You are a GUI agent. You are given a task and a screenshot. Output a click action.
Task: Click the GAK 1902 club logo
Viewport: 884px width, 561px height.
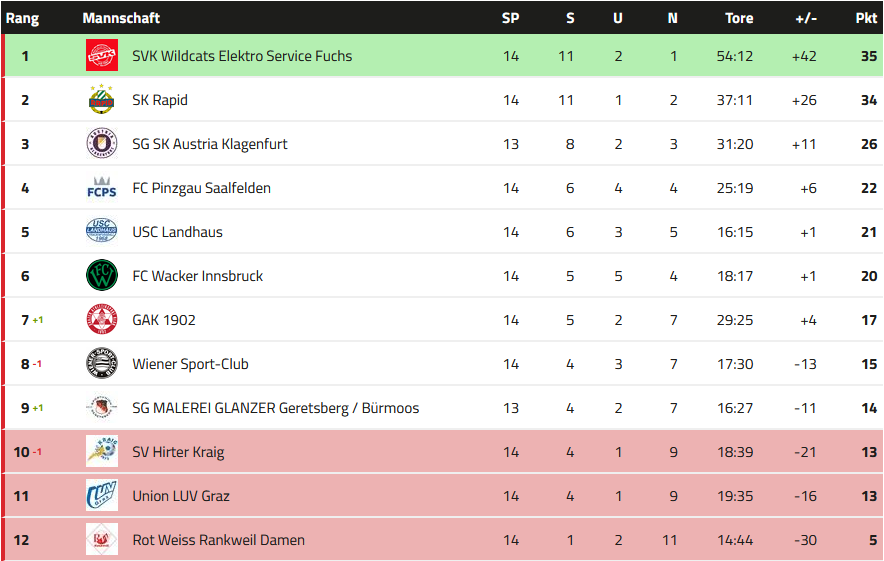click(x=102, y=320)
